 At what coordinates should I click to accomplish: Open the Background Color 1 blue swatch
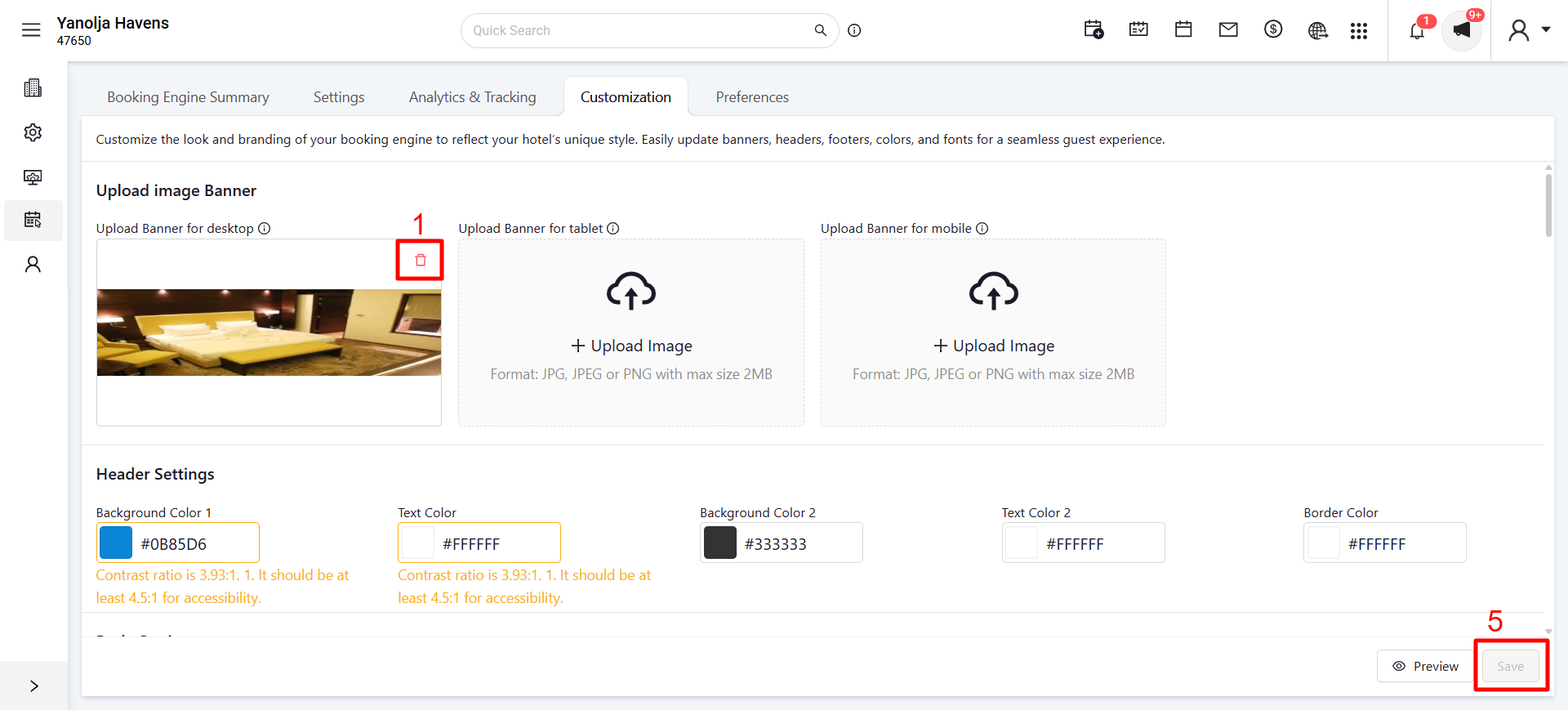point(116,543)
